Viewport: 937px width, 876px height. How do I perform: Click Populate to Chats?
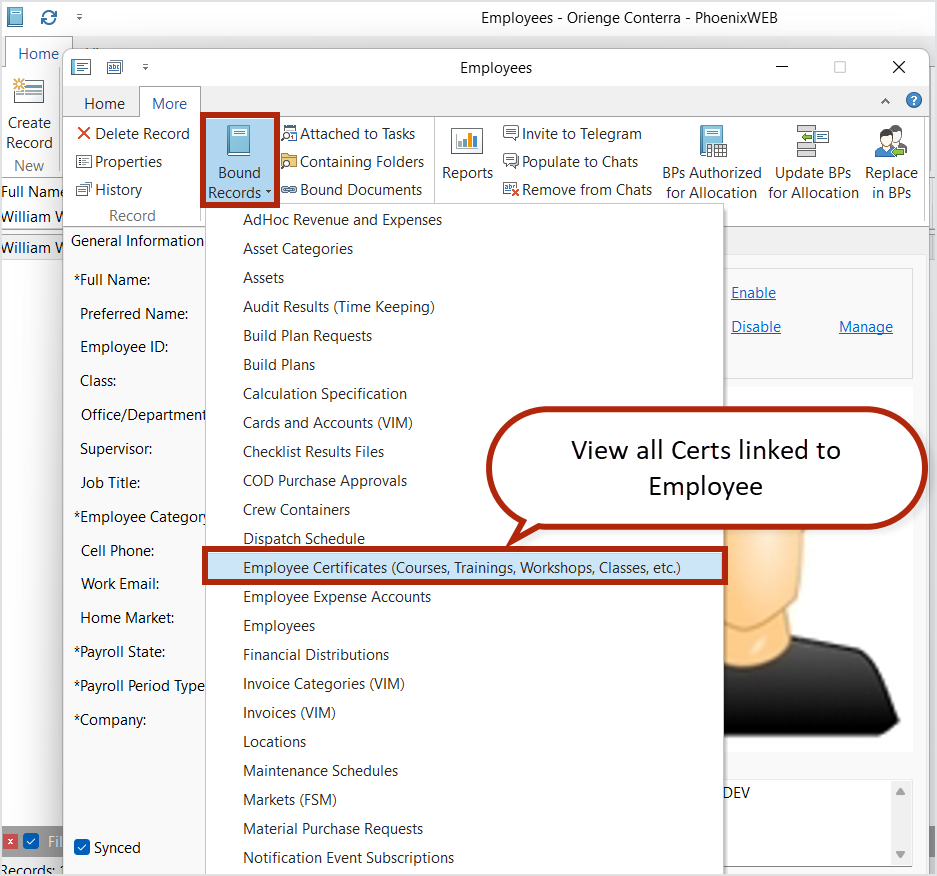571,161
